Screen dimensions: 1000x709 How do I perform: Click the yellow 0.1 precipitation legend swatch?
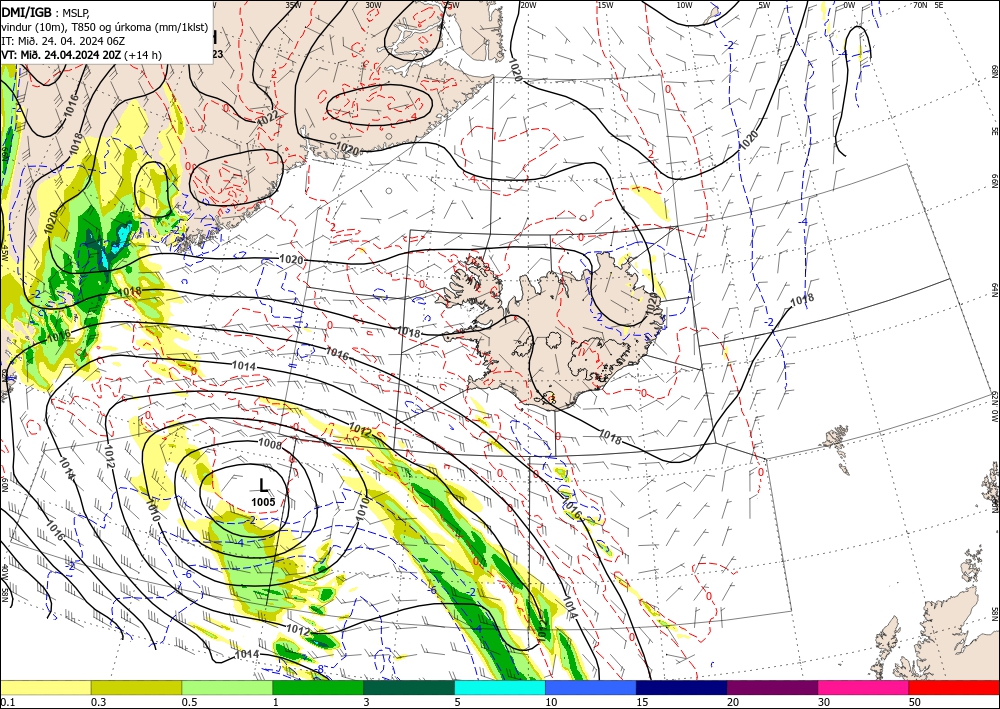pos(45,687)
